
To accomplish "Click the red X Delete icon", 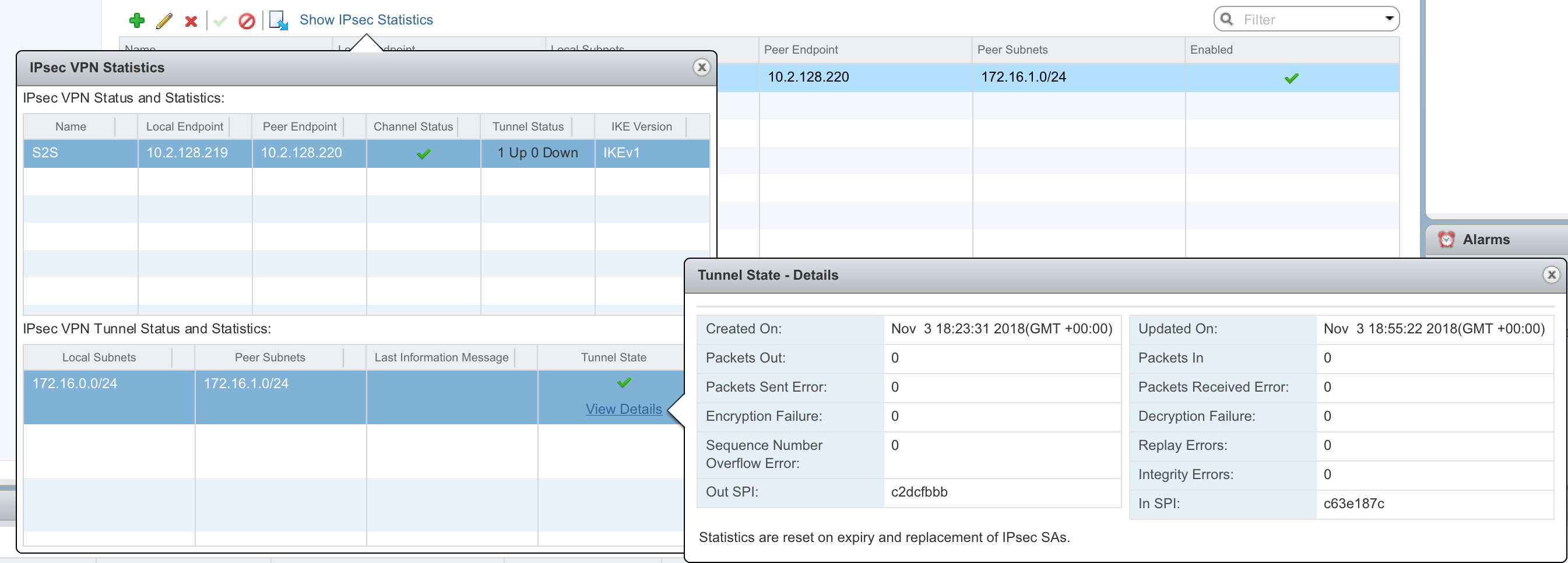I will [x=191, y=22].
